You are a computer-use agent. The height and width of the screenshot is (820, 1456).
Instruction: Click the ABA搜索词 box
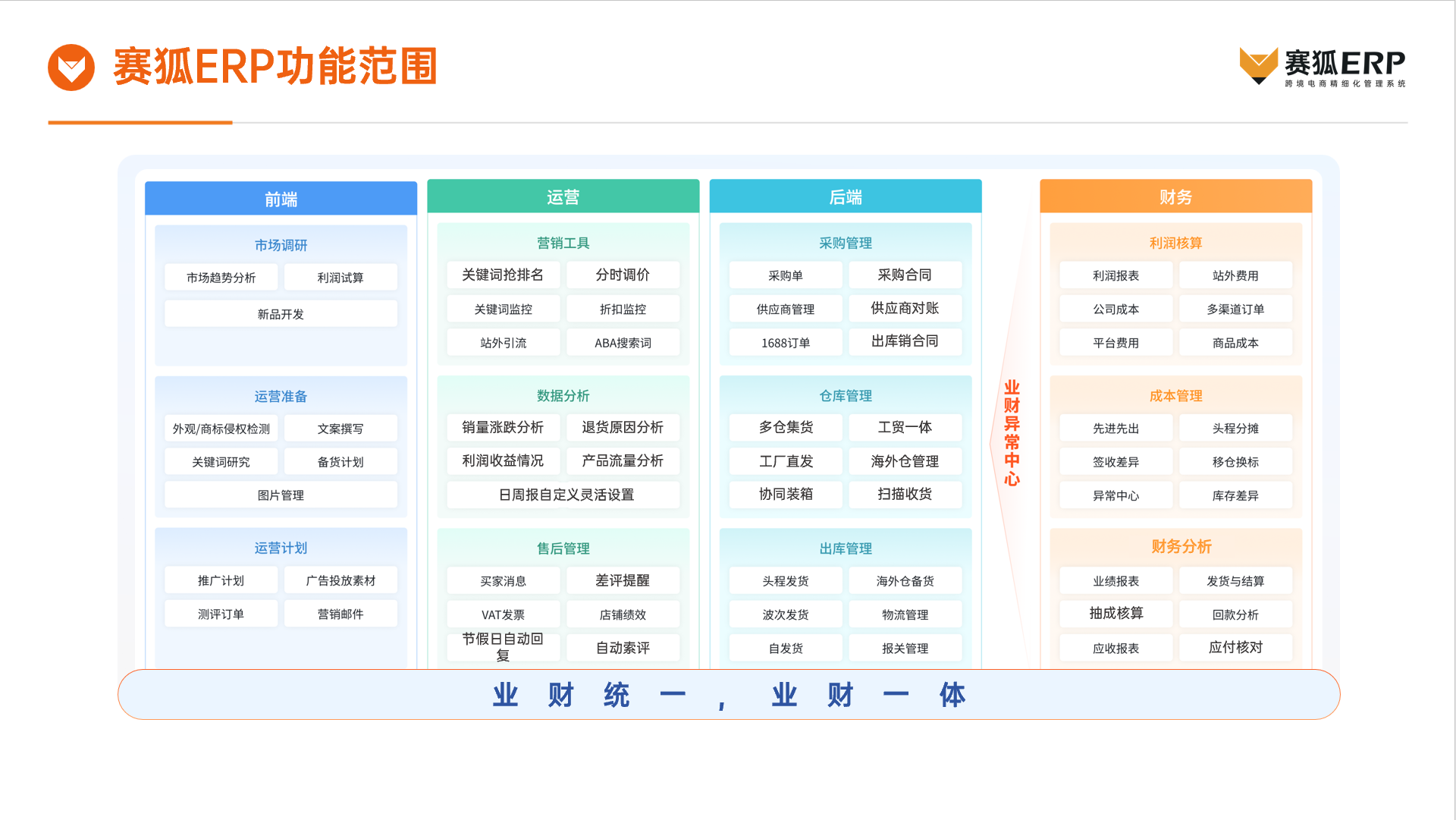[623, 343]
